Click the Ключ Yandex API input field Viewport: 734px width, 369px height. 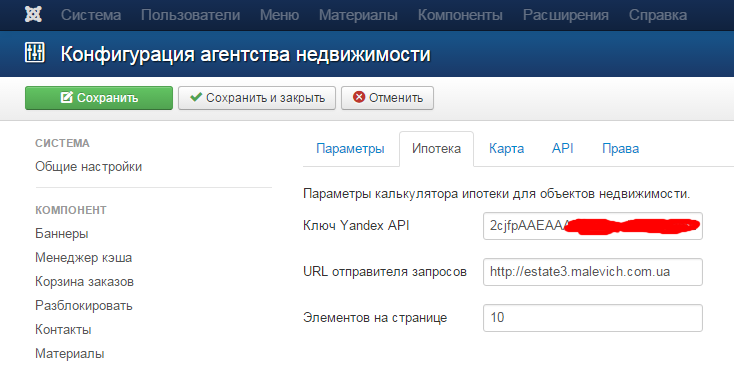[x=593, y=226]
